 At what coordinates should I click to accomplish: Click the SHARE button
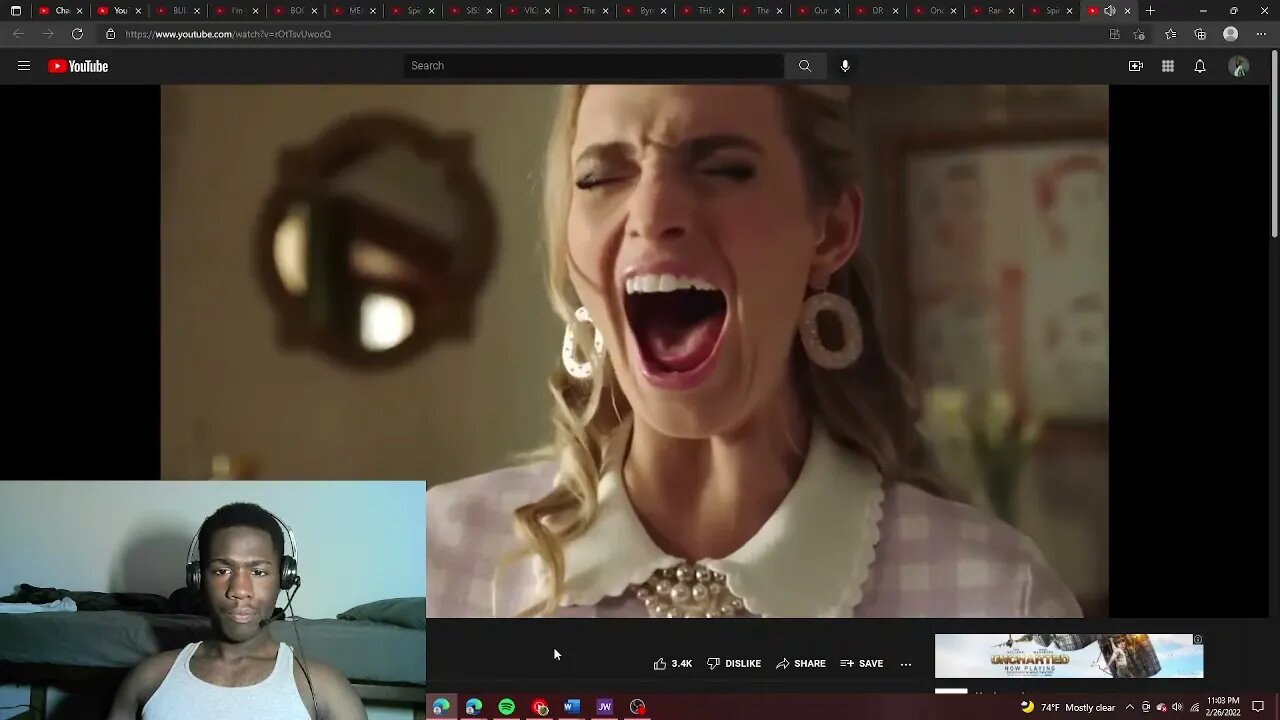coord(801,664)
